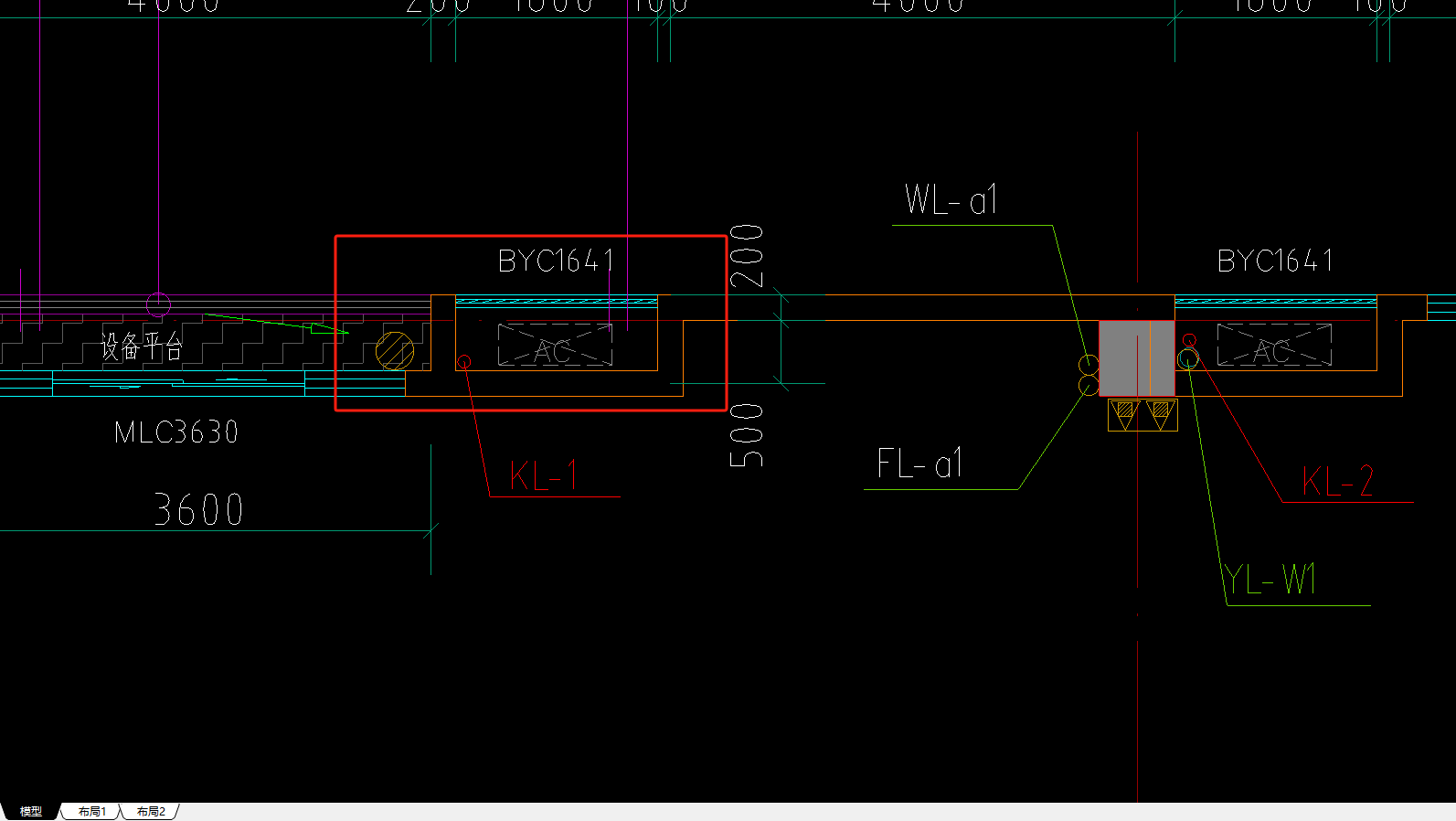
Task: Click the MLC3630 door-window label
Action: pos(176,432)
